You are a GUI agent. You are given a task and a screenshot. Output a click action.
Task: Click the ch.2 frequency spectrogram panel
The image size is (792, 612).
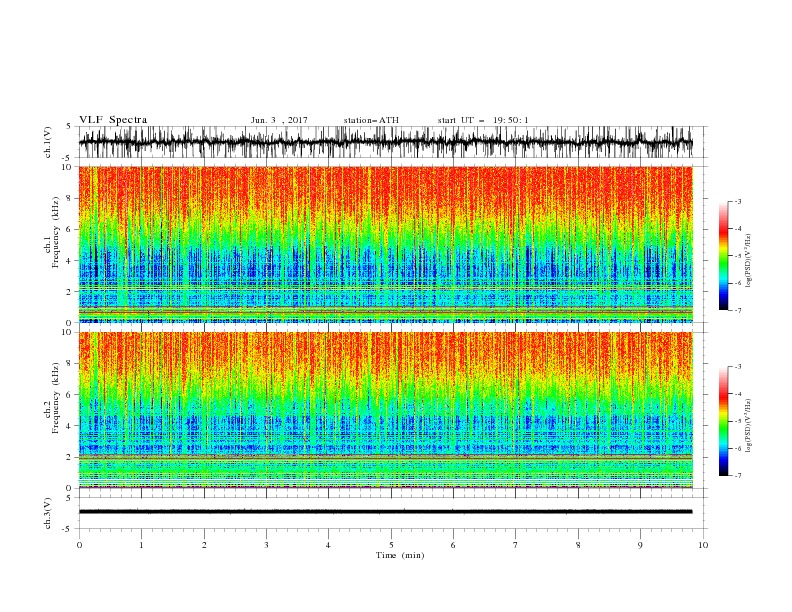pyautogui.click(x=385, y=410)
